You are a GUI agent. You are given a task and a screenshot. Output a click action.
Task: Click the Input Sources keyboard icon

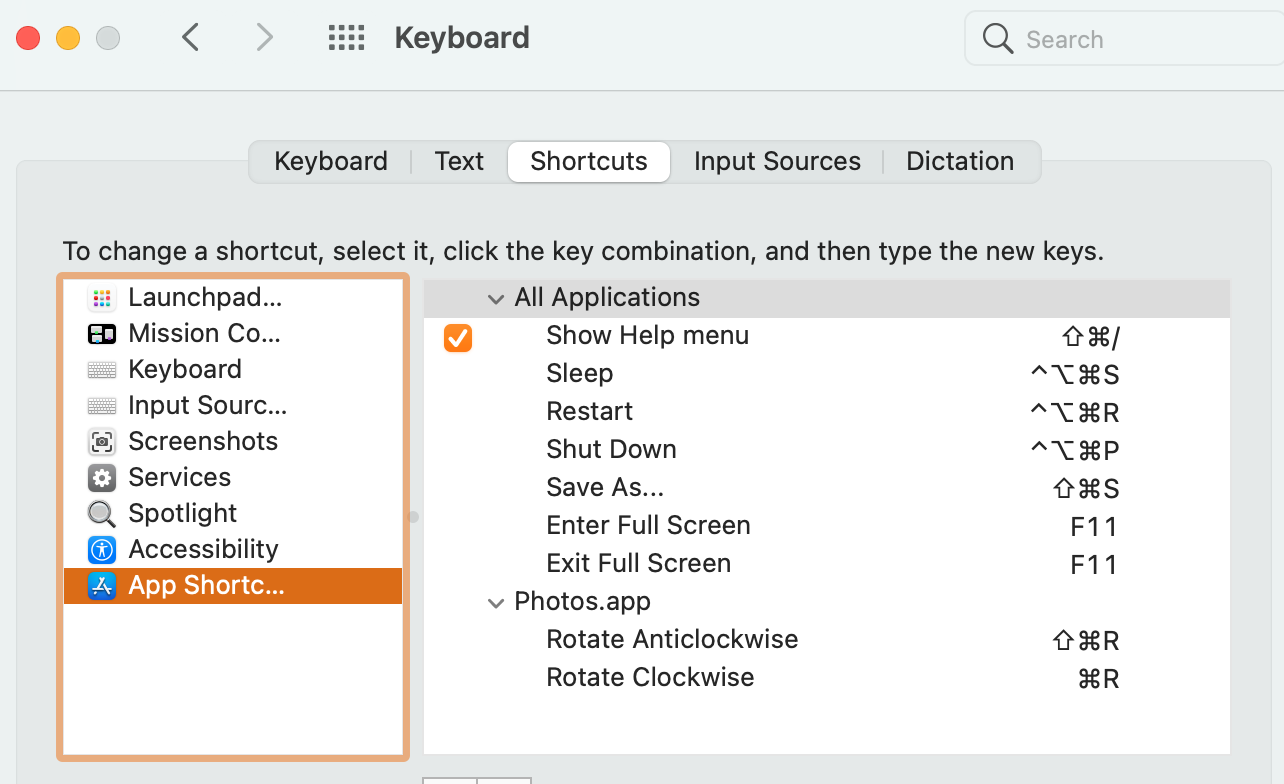(x=101, y=406)
